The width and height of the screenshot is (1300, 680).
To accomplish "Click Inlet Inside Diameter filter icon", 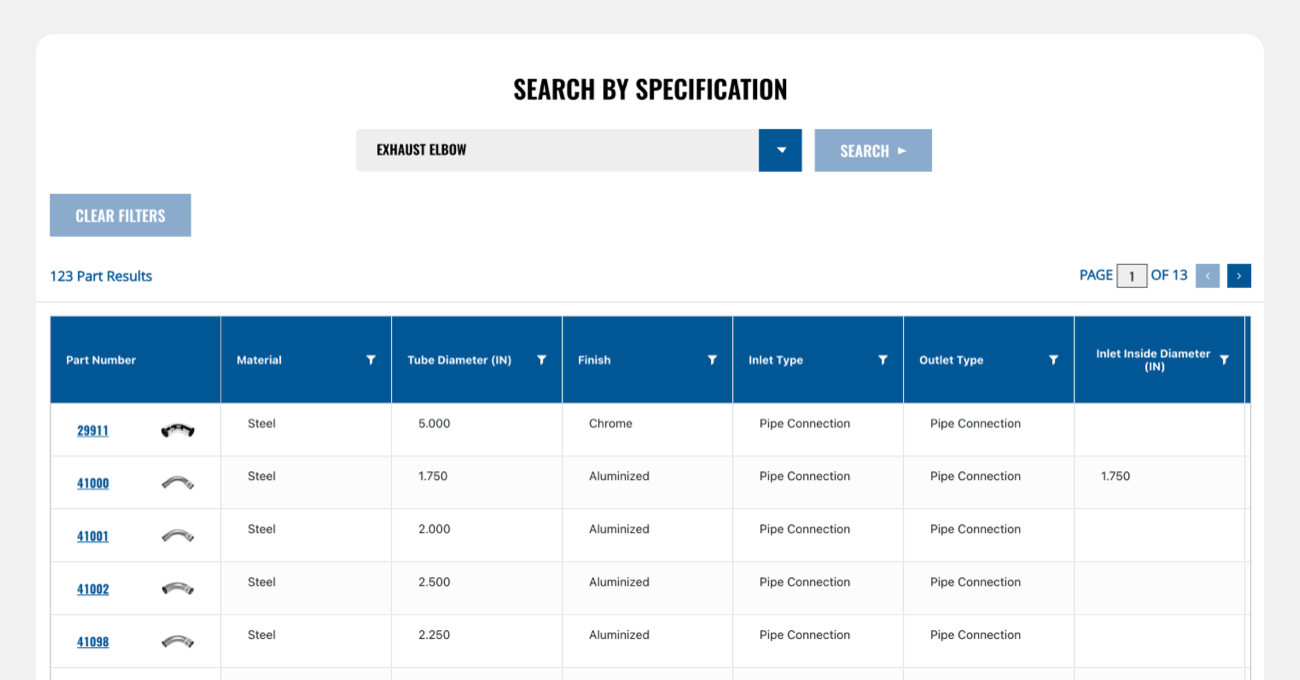I will coord(1224,360).
